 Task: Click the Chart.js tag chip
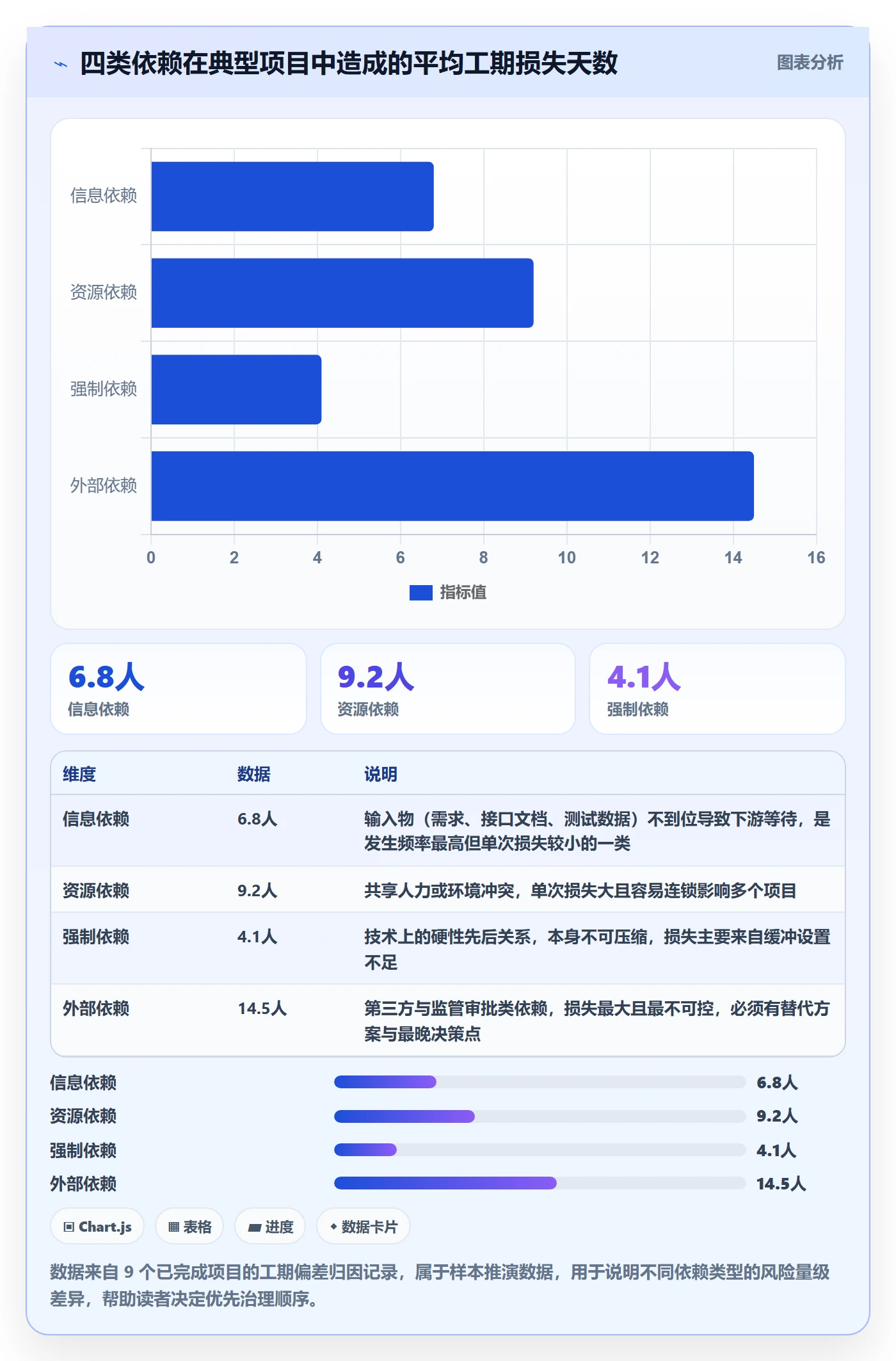(97, 1227)
